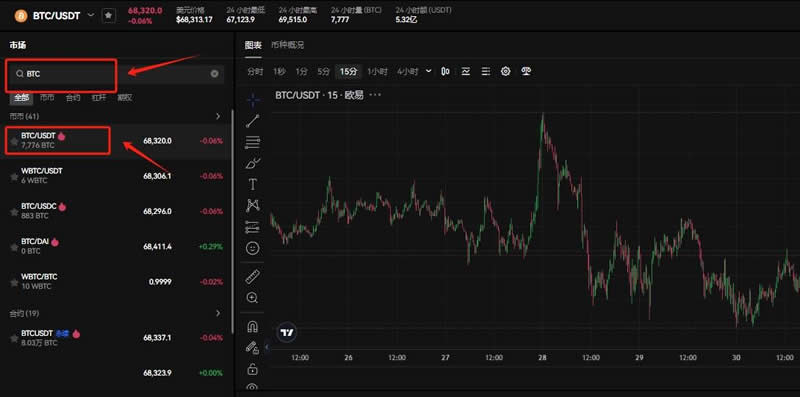Viewport: 800px width, 397px height.
Task: Star the BTC/USDC row
Action: [14, 212]
